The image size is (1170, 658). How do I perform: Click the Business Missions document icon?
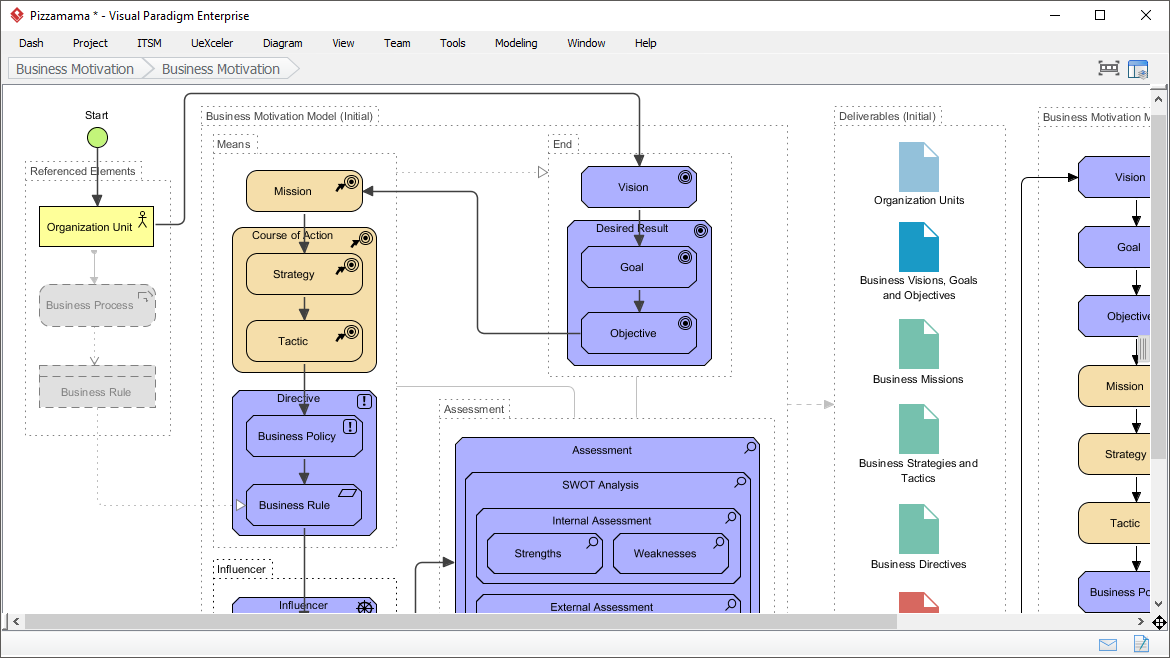918,344
